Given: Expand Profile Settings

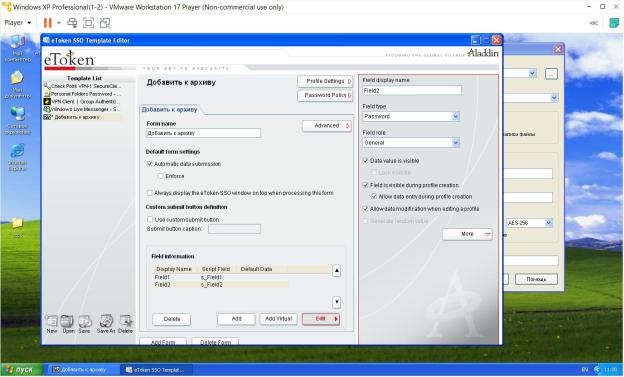Looking at the screenshot, I should pos(325,81).
